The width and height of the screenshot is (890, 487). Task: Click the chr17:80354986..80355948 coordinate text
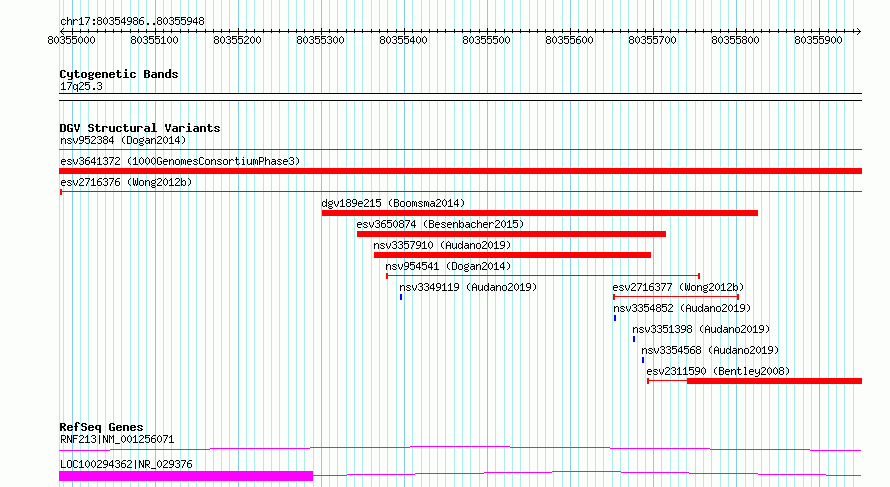pyautogui.click(x=132, y=21)
